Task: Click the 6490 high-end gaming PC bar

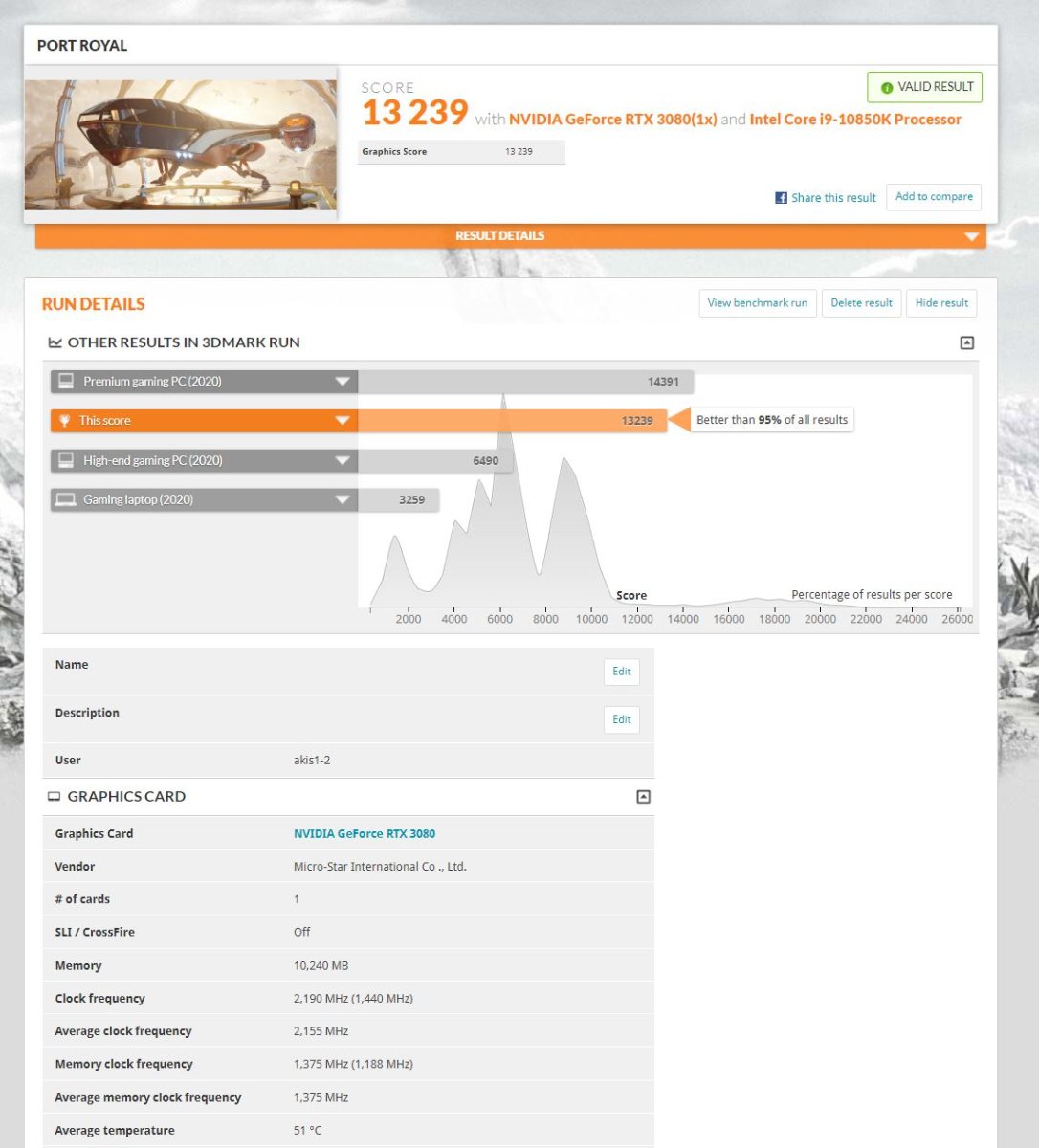Action: pyautogui.click(x=435, y=461)
